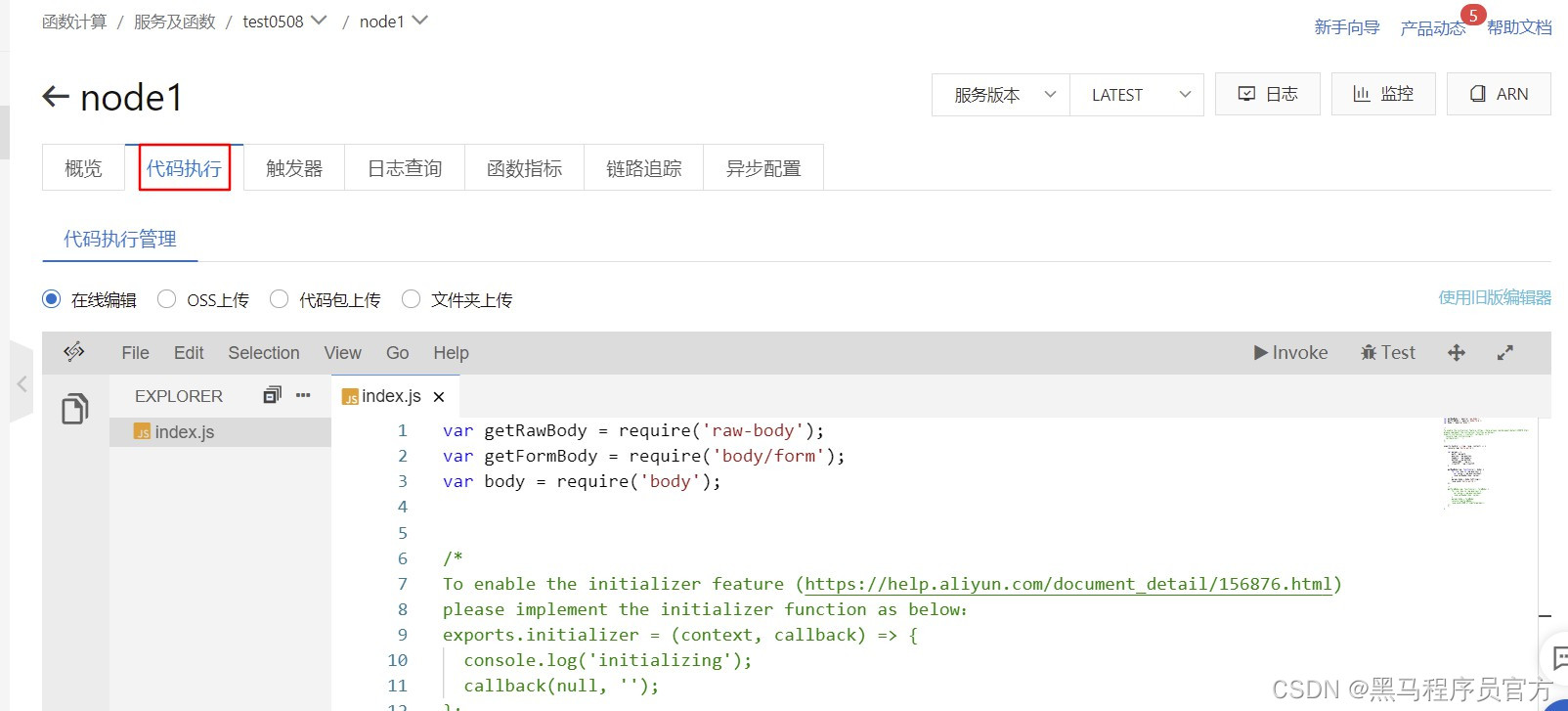Open the 日志 logs button
Image resolution: width=1568 pixels, height=711 pixels.
pos(1267,94)
